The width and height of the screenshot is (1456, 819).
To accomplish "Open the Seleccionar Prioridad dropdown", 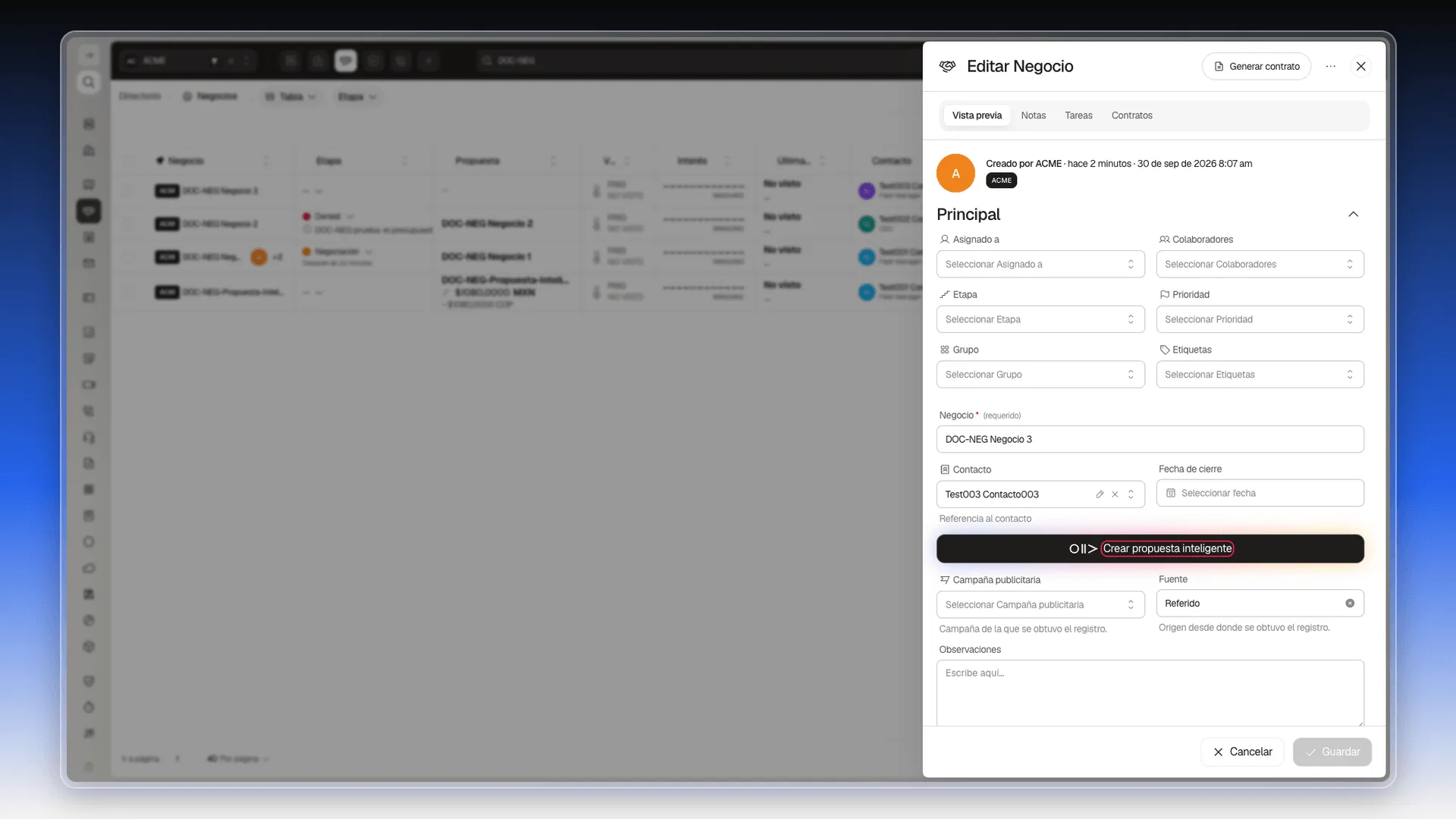I will (x=1260, y=320).
